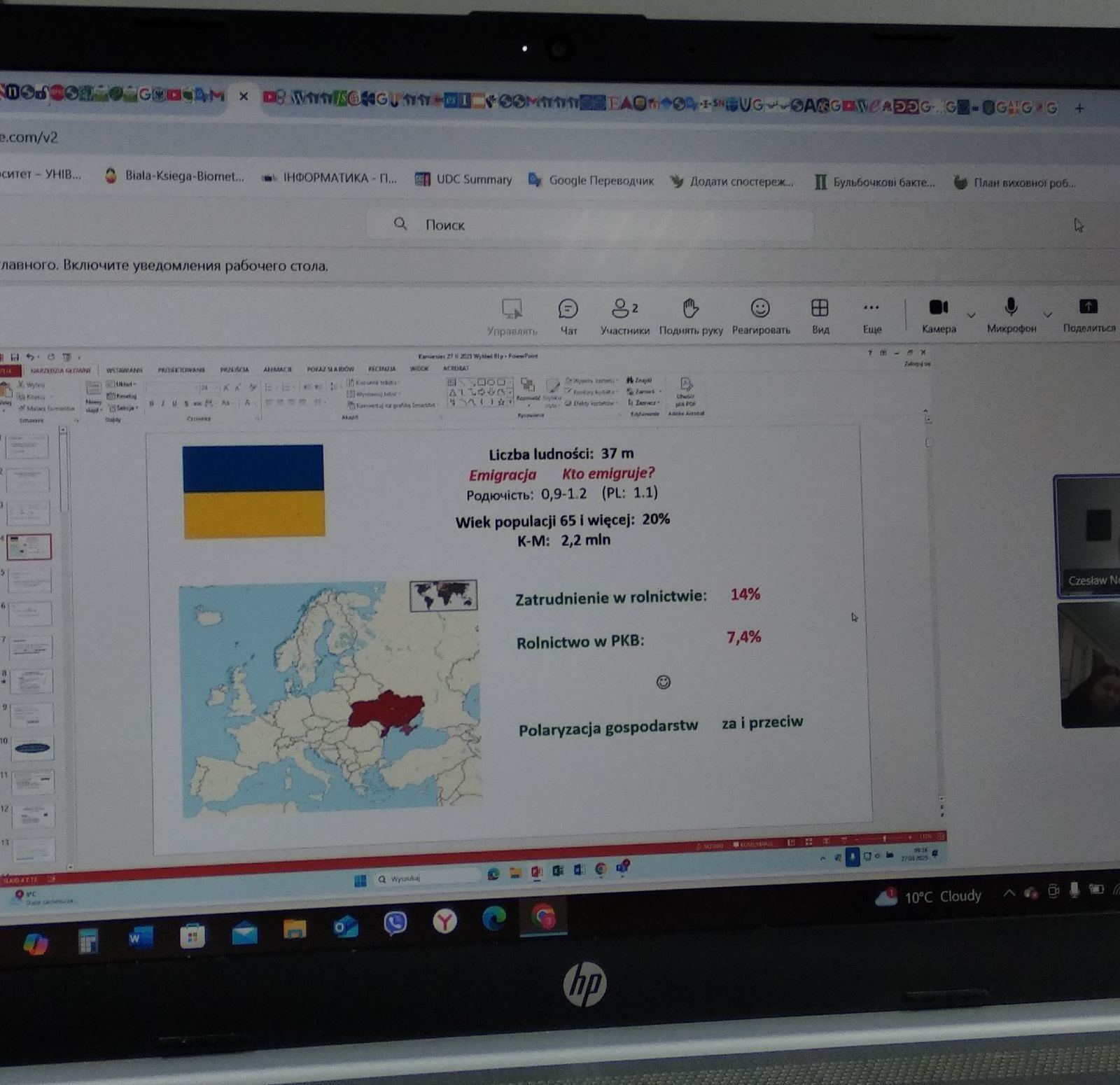
Task: Show hidden system tray icons
Action: coord(1009,893)
